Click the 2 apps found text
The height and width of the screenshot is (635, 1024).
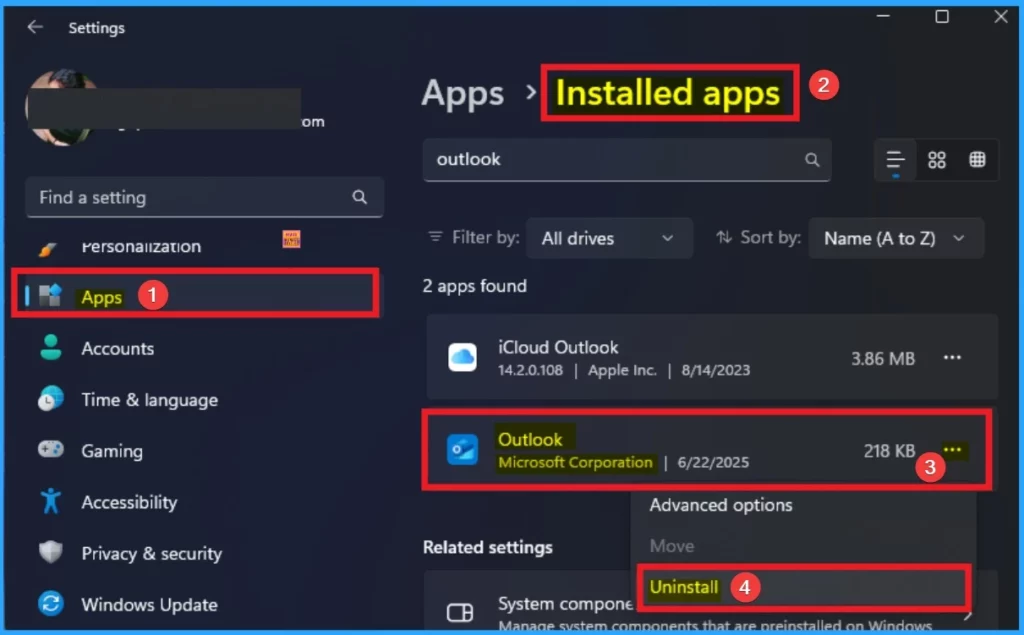[475, 285]
